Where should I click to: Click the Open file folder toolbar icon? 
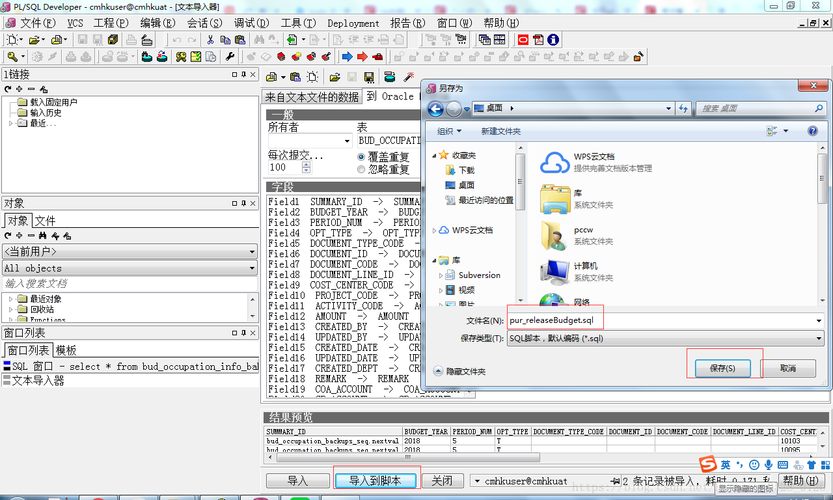click(35, 40)
